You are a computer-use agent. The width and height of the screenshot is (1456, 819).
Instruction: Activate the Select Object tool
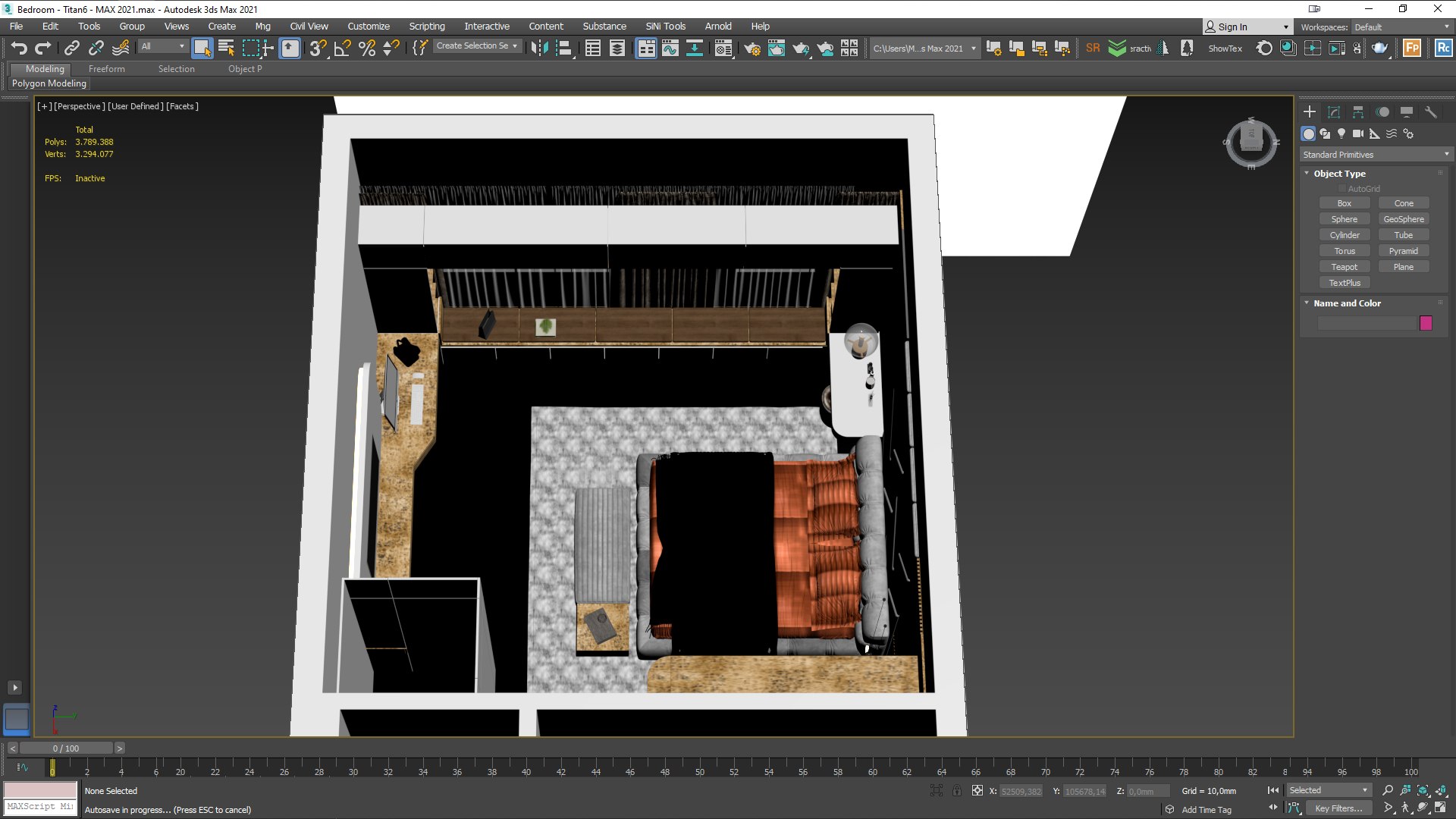click(x=202, y=49)
